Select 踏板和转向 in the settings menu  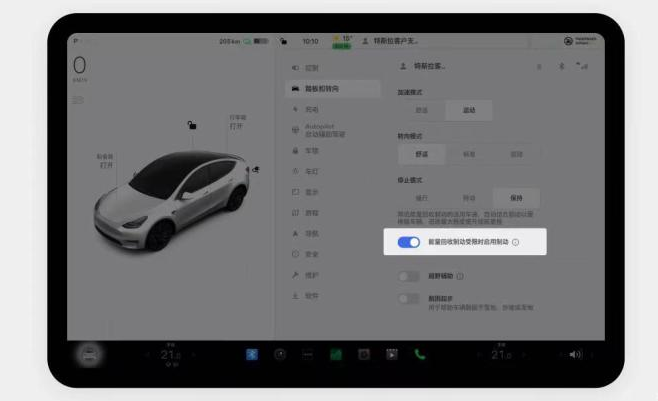pyautogui.click(x=328, y=89)
